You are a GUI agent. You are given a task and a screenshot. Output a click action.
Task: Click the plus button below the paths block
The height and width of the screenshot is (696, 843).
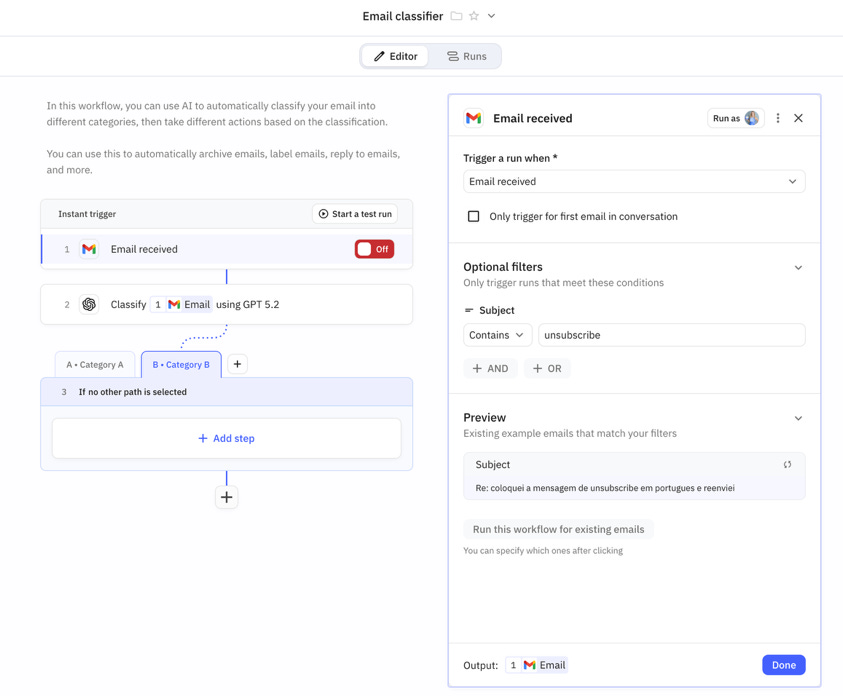click(x=227, y=497)
